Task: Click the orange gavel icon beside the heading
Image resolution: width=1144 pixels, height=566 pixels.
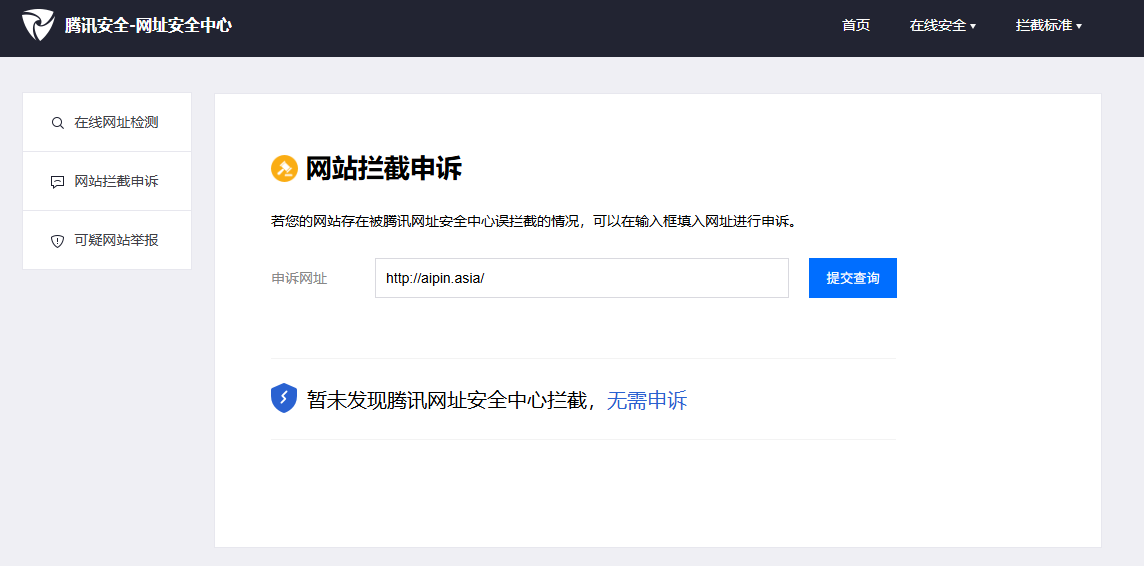Action: click(x=285, y=168)
